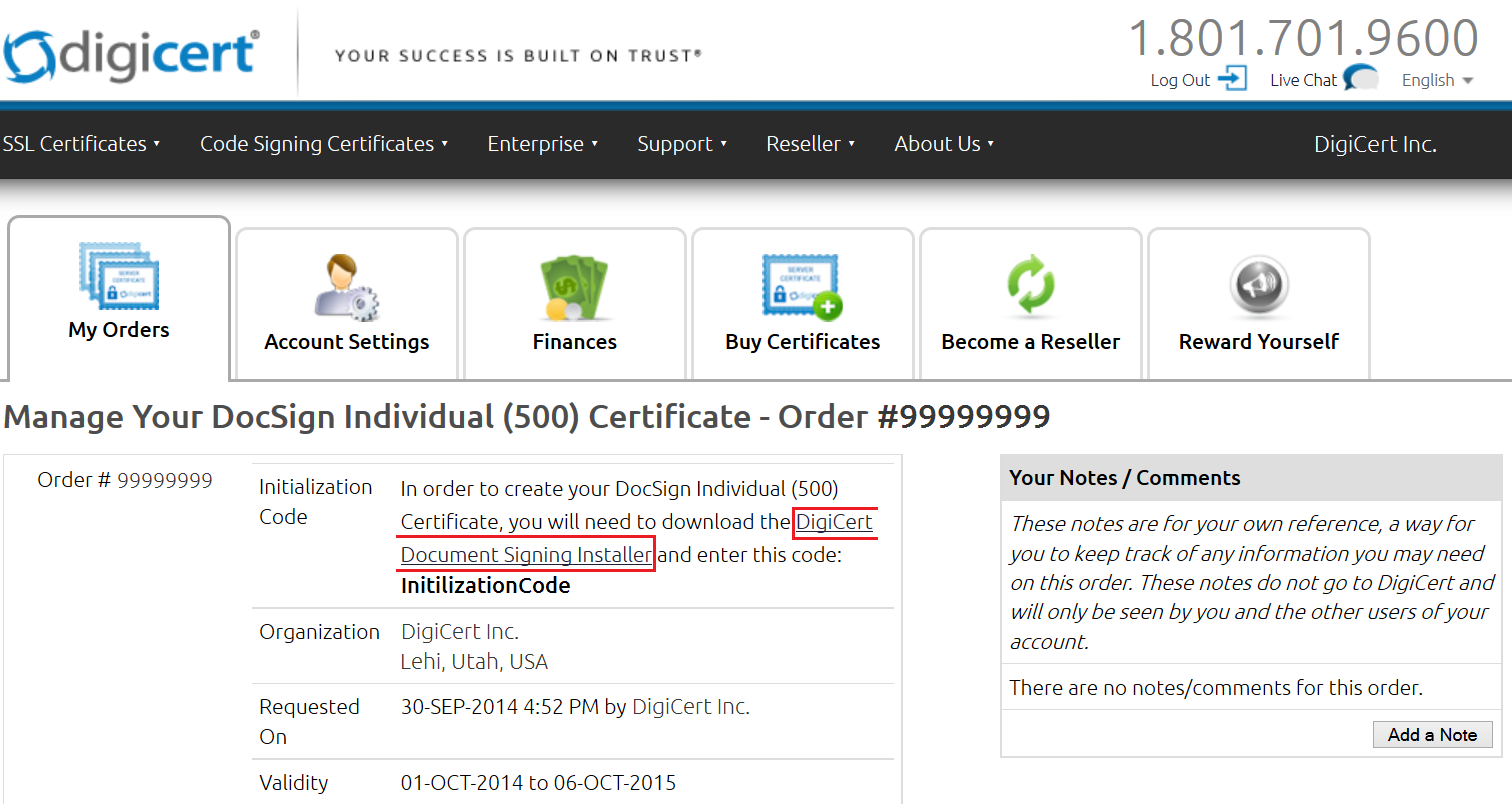Expand the English language dropdown

1437,80
